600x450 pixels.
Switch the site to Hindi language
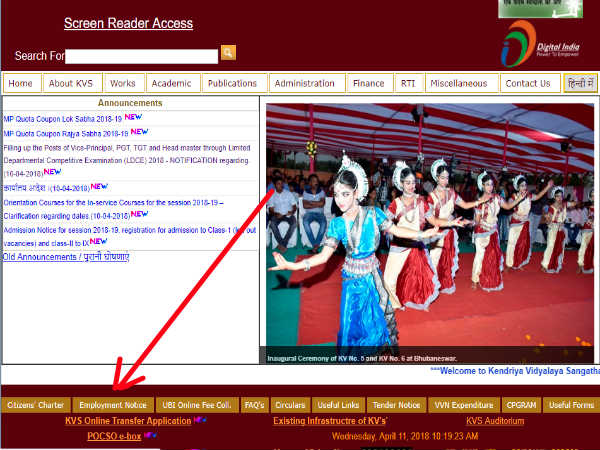[580, 83]
